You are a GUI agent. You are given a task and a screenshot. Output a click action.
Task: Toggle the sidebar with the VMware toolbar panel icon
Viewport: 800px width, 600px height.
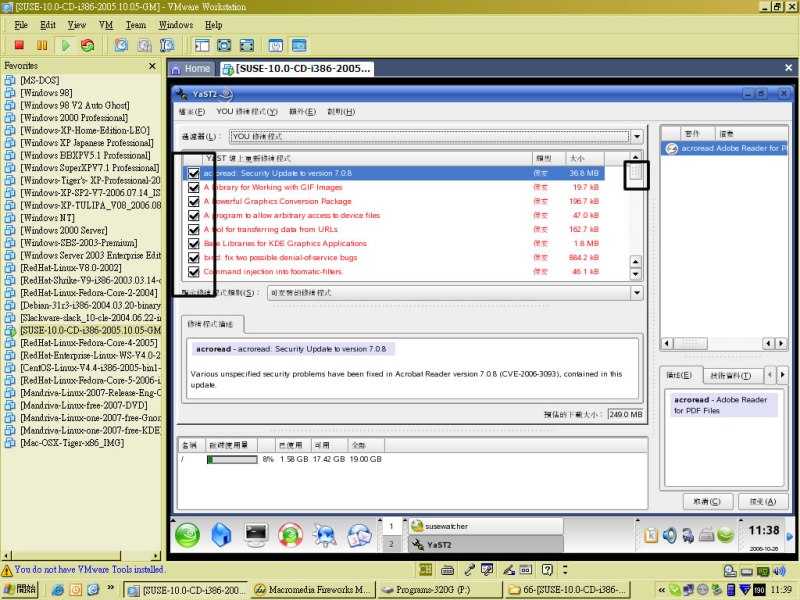(x=202, y=45)
